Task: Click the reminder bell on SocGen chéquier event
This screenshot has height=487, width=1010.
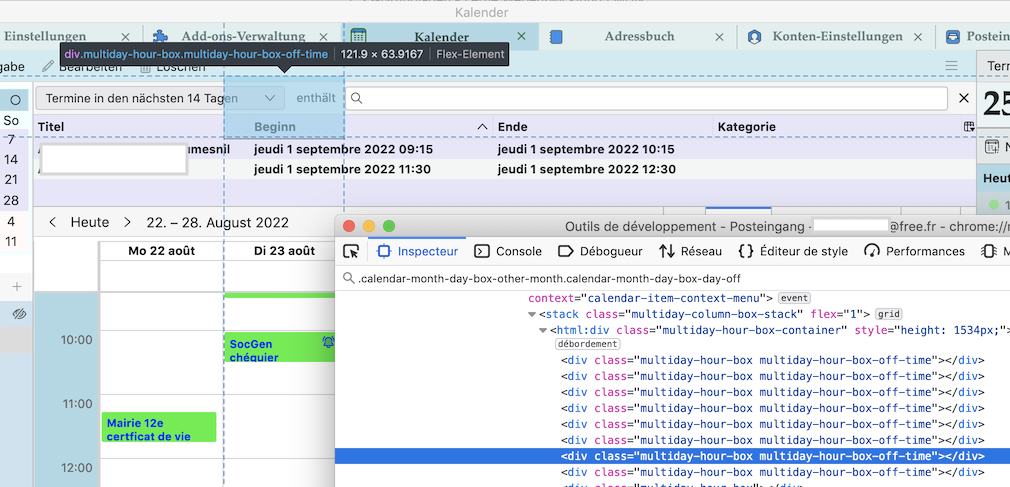Action: tap(328, 342)
